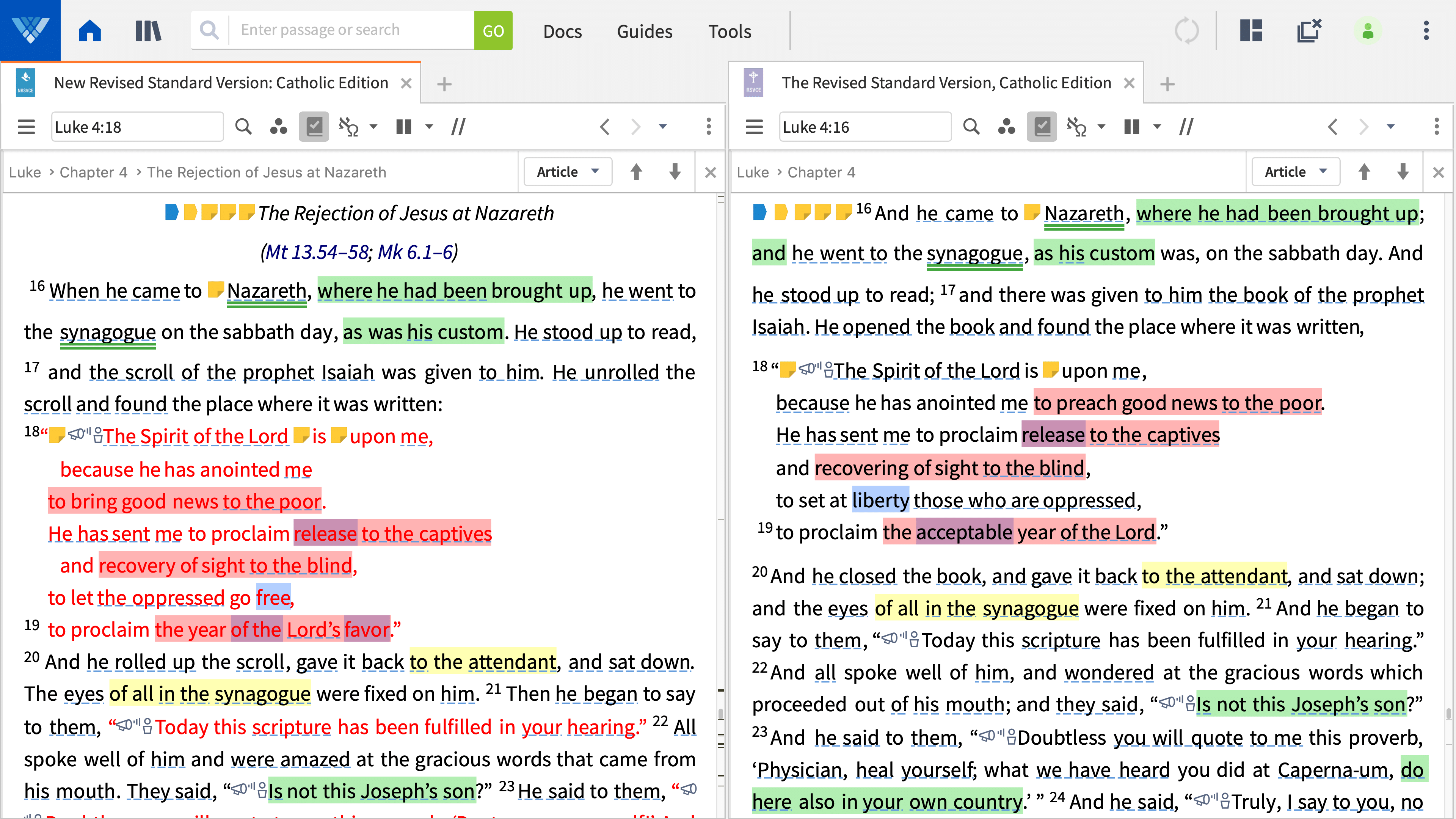Expand history dropdown in RSVCE panel
The width and height of the screenshot is (1456, 819).
point(1391,127)
